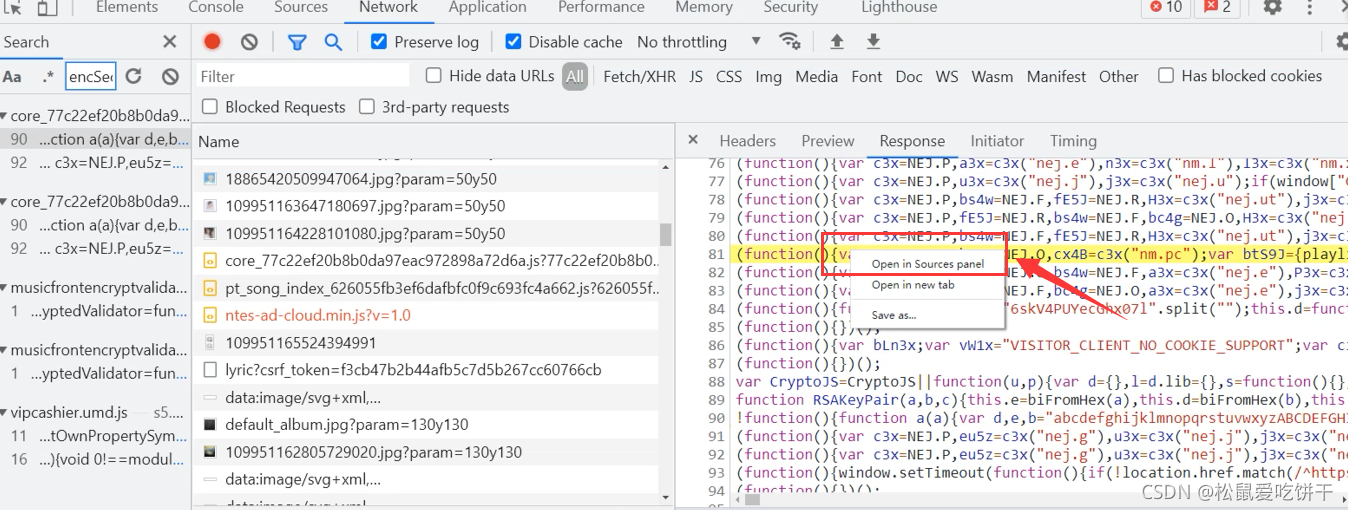
Task: Toggle the .* regular expression option
Action: point(48,76)
